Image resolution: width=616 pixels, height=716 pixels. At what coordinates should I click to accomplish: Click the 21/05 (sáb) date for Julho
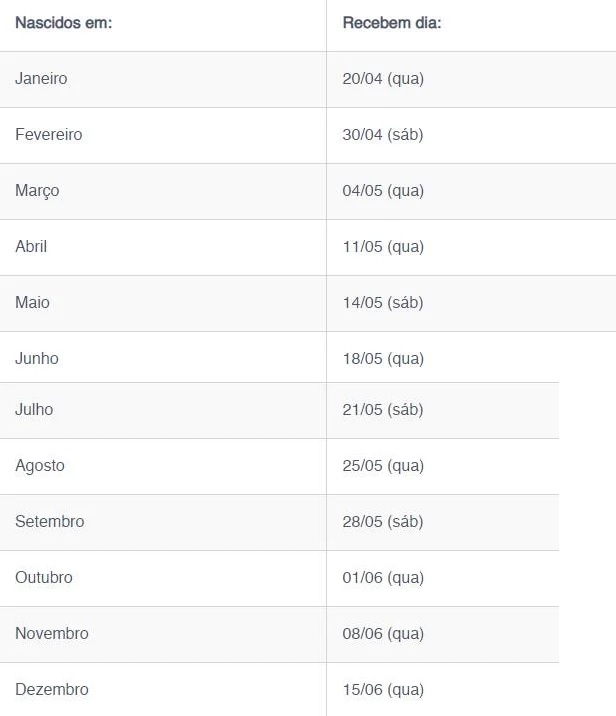(383, 409)
